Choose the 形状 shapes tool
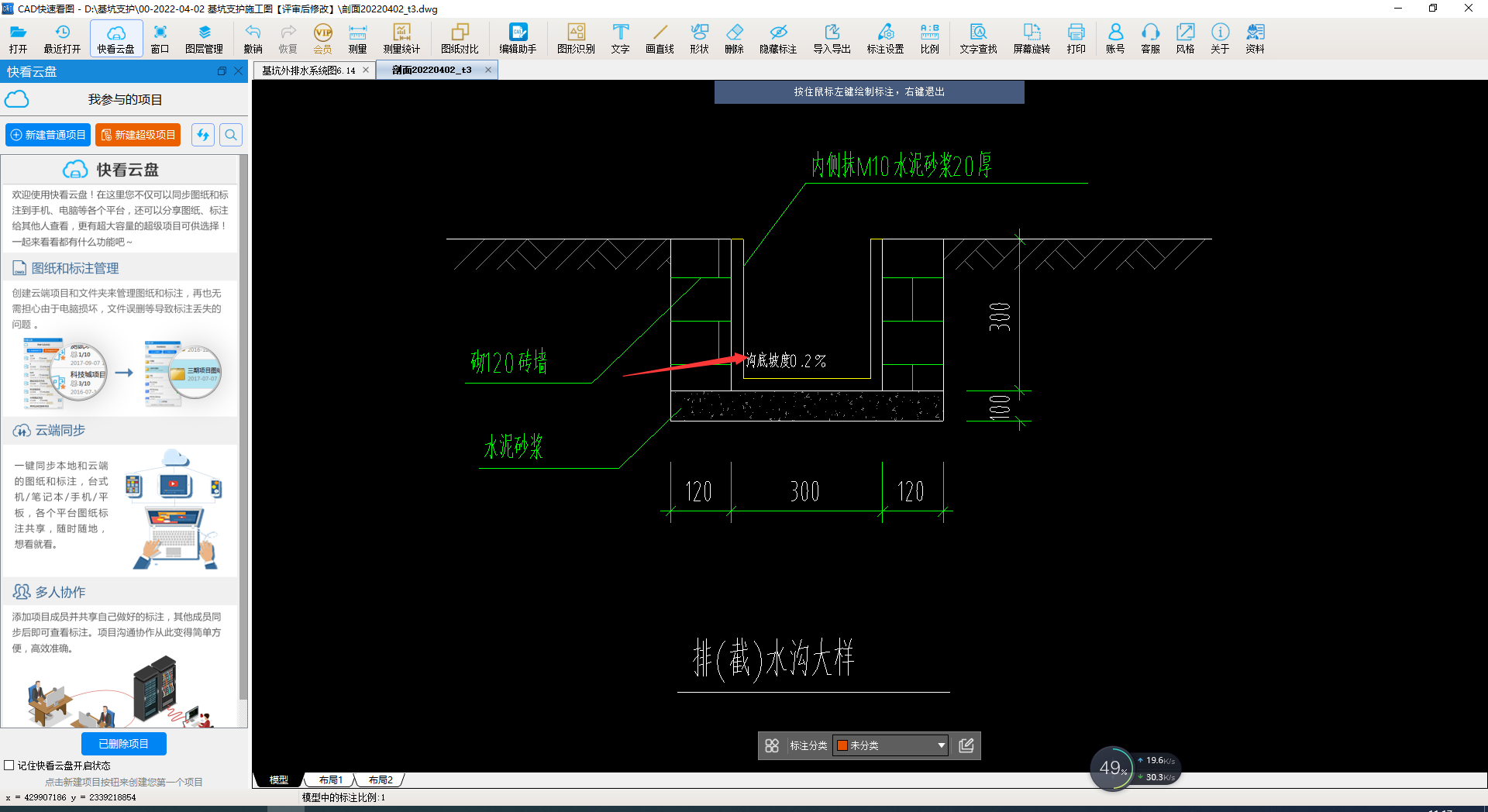The width and height of the screenshot is (1488, 812). pos(699,38)
